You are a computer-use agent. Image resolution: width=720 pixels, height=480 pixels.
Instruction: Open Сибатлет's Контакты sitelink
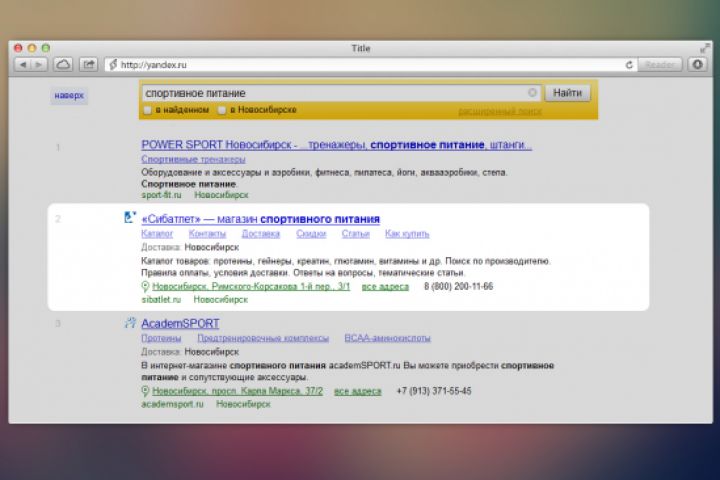tap(207, 234)
